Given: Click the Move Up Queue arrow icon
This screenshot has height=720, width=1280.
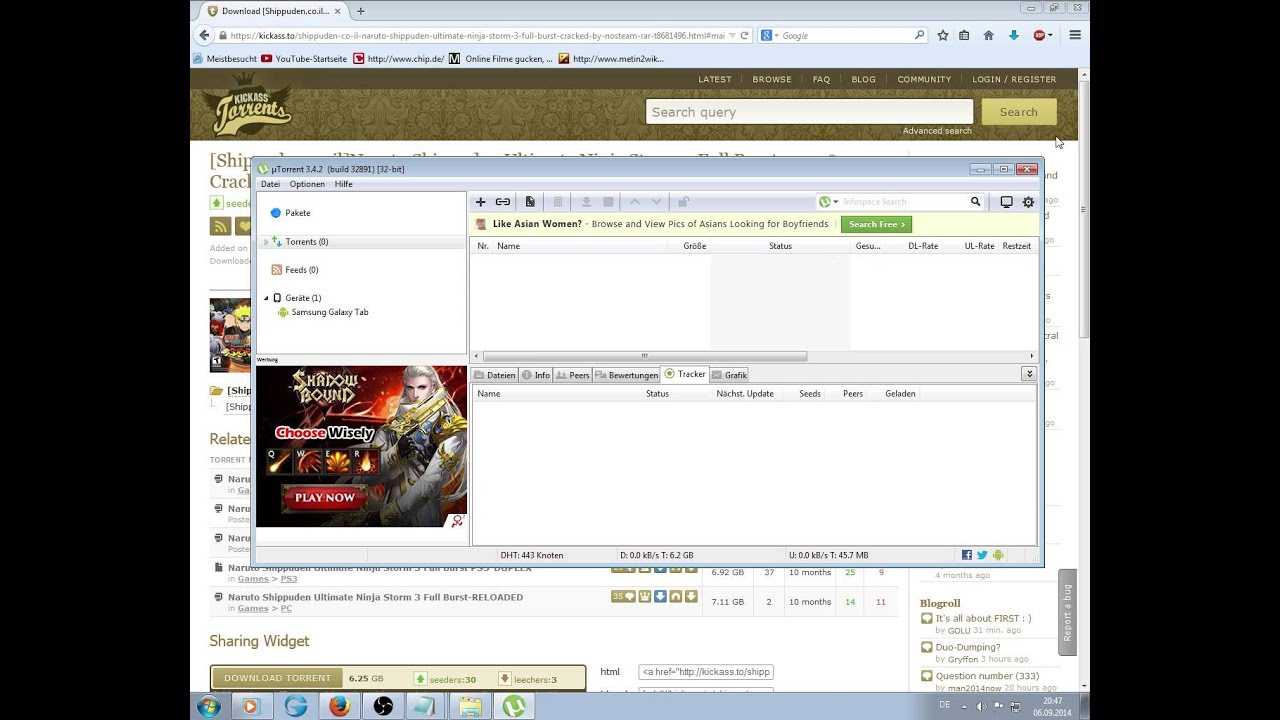Looking at the screenshot, I should (634, 202).
